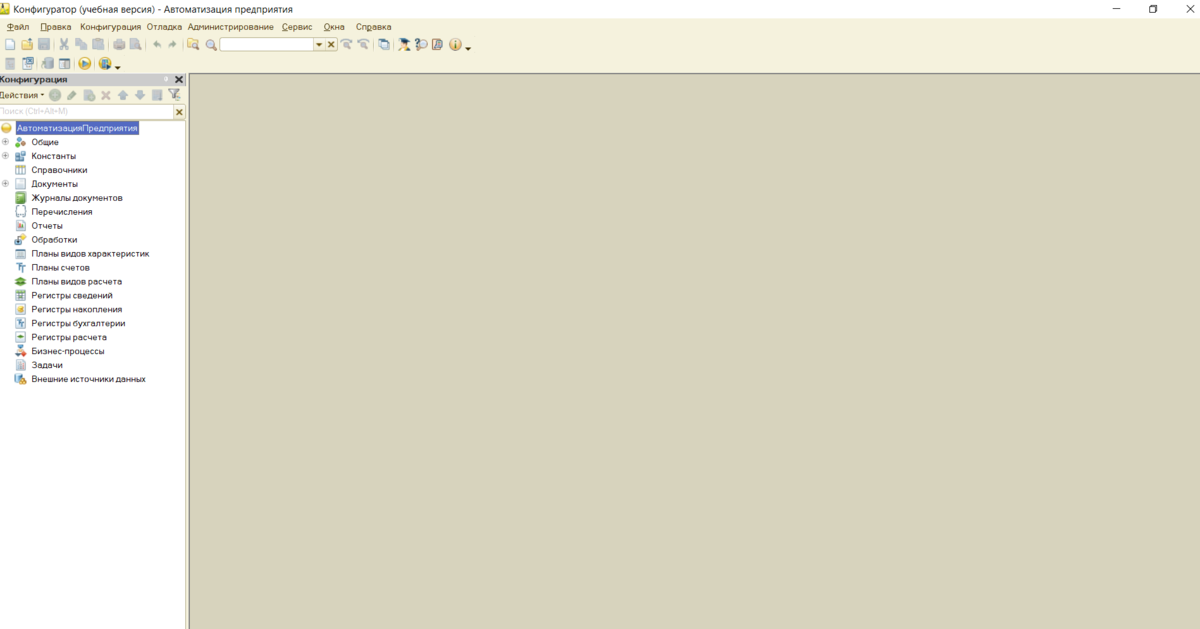This screenshot has width=1200, height=629.
Task: Close the Конфигурация panel
Action: (179, 79)
